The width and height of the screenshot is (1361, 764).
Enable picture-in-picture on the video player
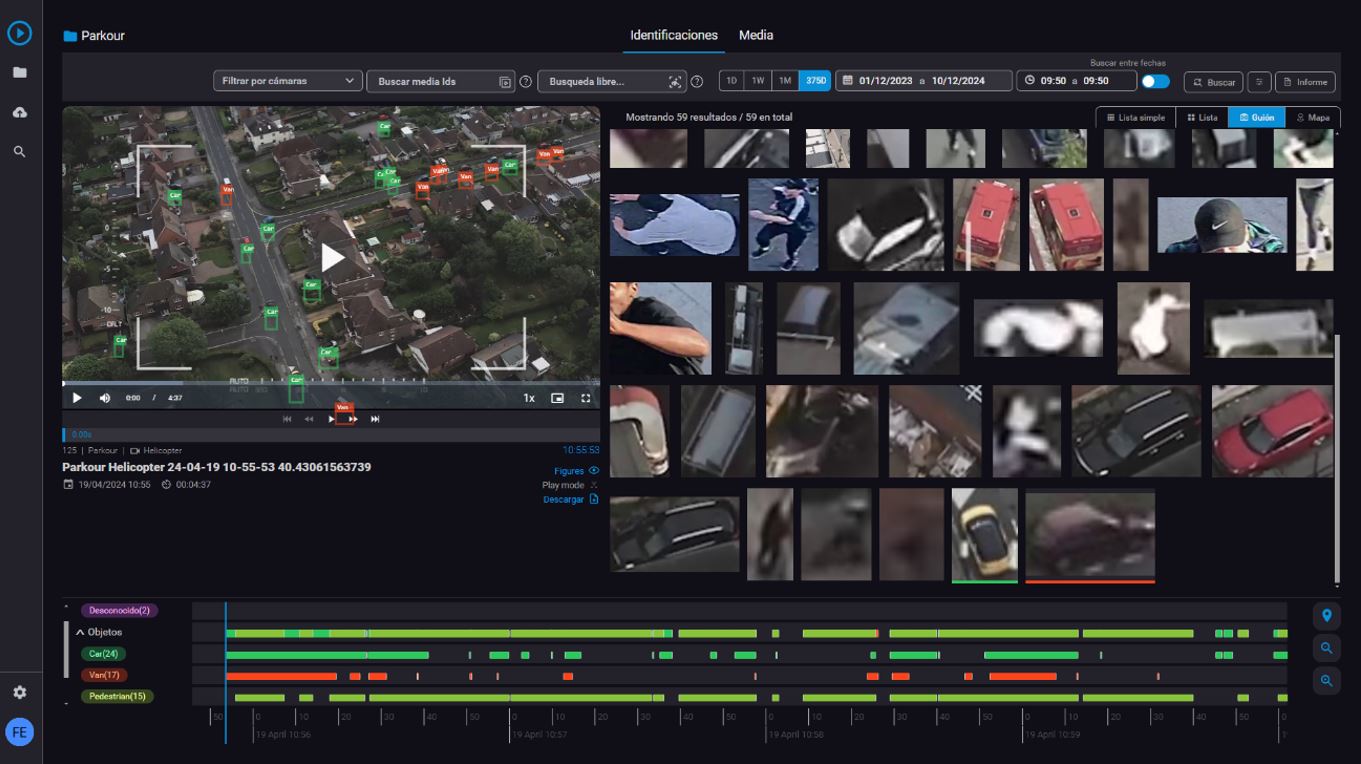tap(557, 398)
